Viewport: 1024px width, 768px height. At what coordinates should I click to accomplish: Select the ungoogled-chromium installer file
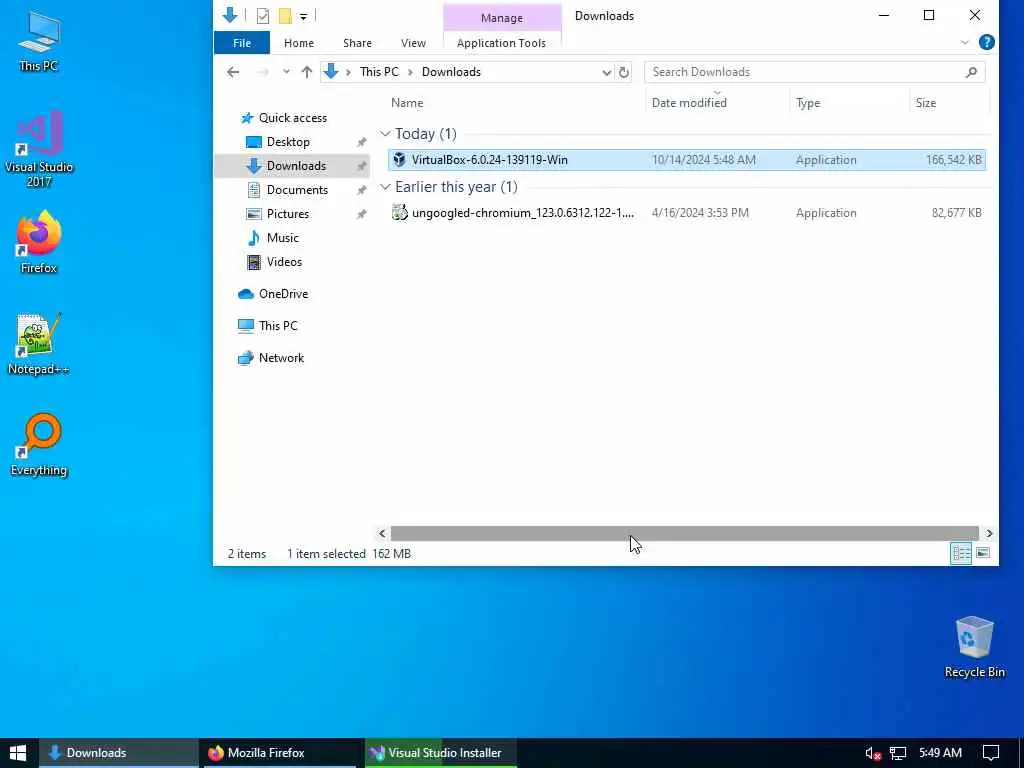pyautogui.click(x=686, y=213)
